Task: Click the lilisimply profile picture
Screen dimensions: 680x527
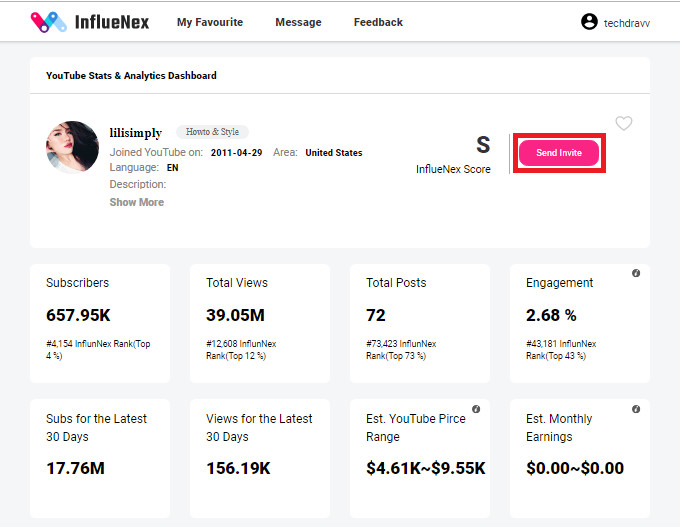Action: click(x=72, y=147)
